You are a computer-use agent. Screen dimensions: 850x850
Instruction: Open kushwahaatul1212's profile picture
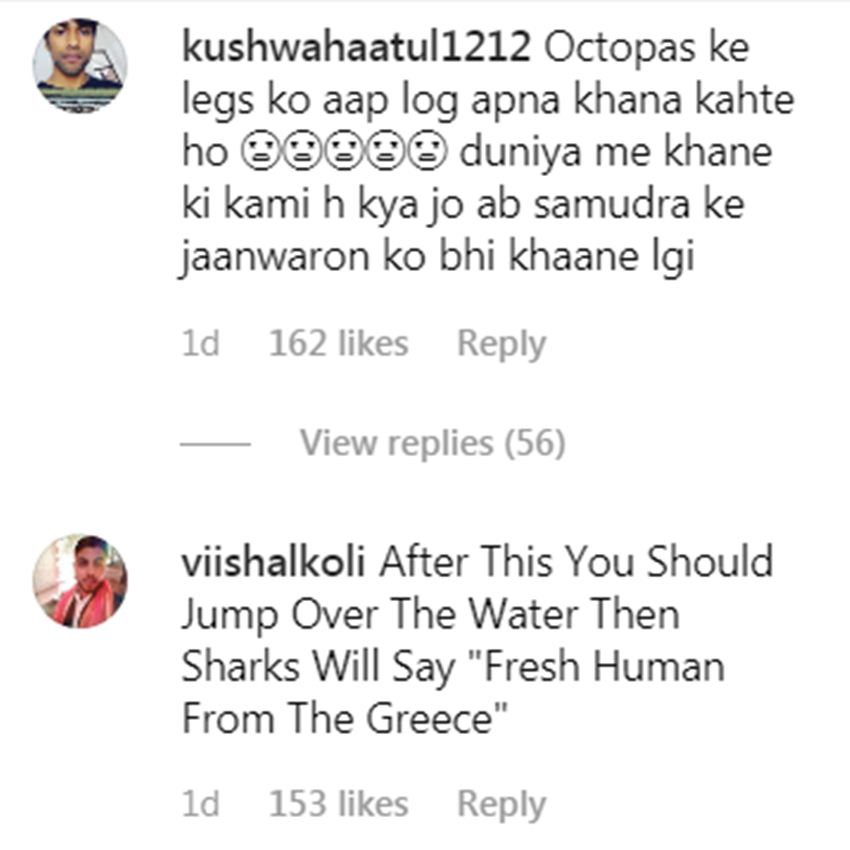(80, 66)
